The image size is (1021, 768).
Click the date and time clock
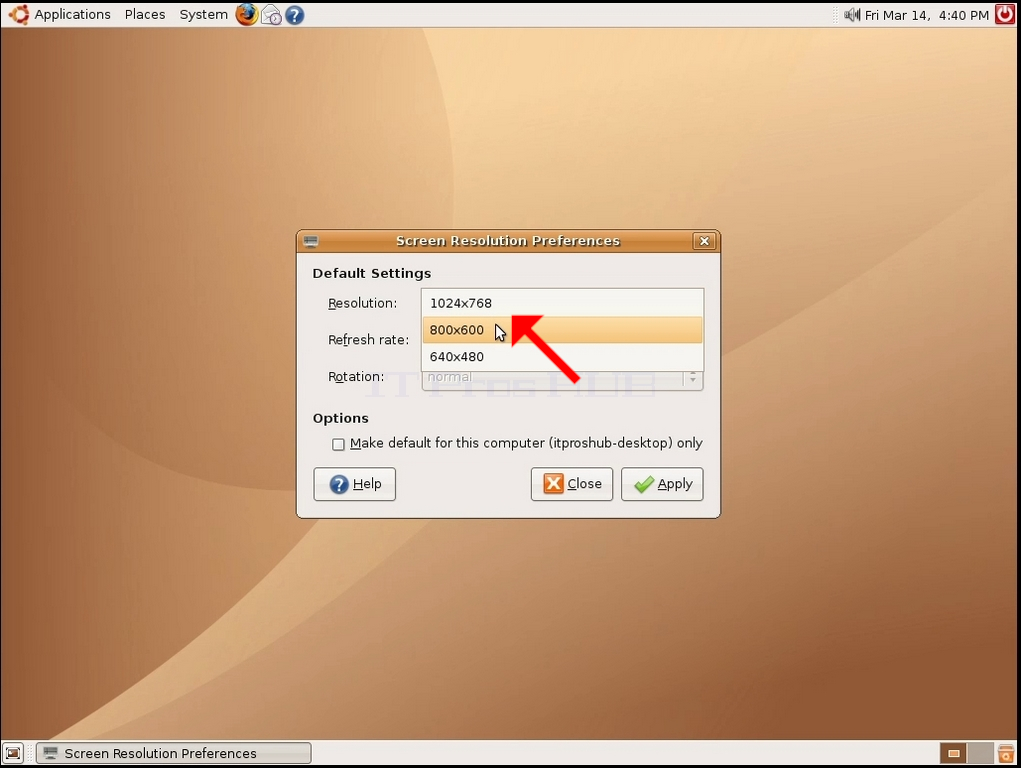[x=927, y=14]
